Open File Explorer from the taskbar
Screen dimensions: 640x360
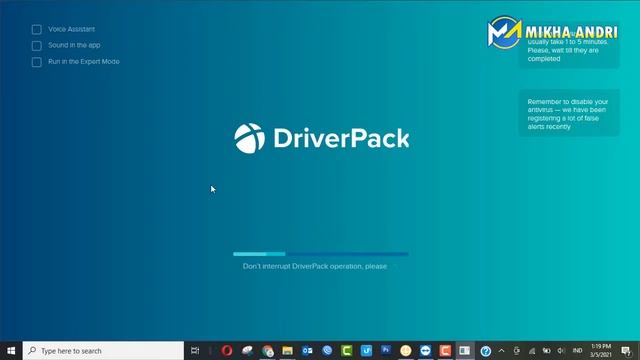click(287, 351)
